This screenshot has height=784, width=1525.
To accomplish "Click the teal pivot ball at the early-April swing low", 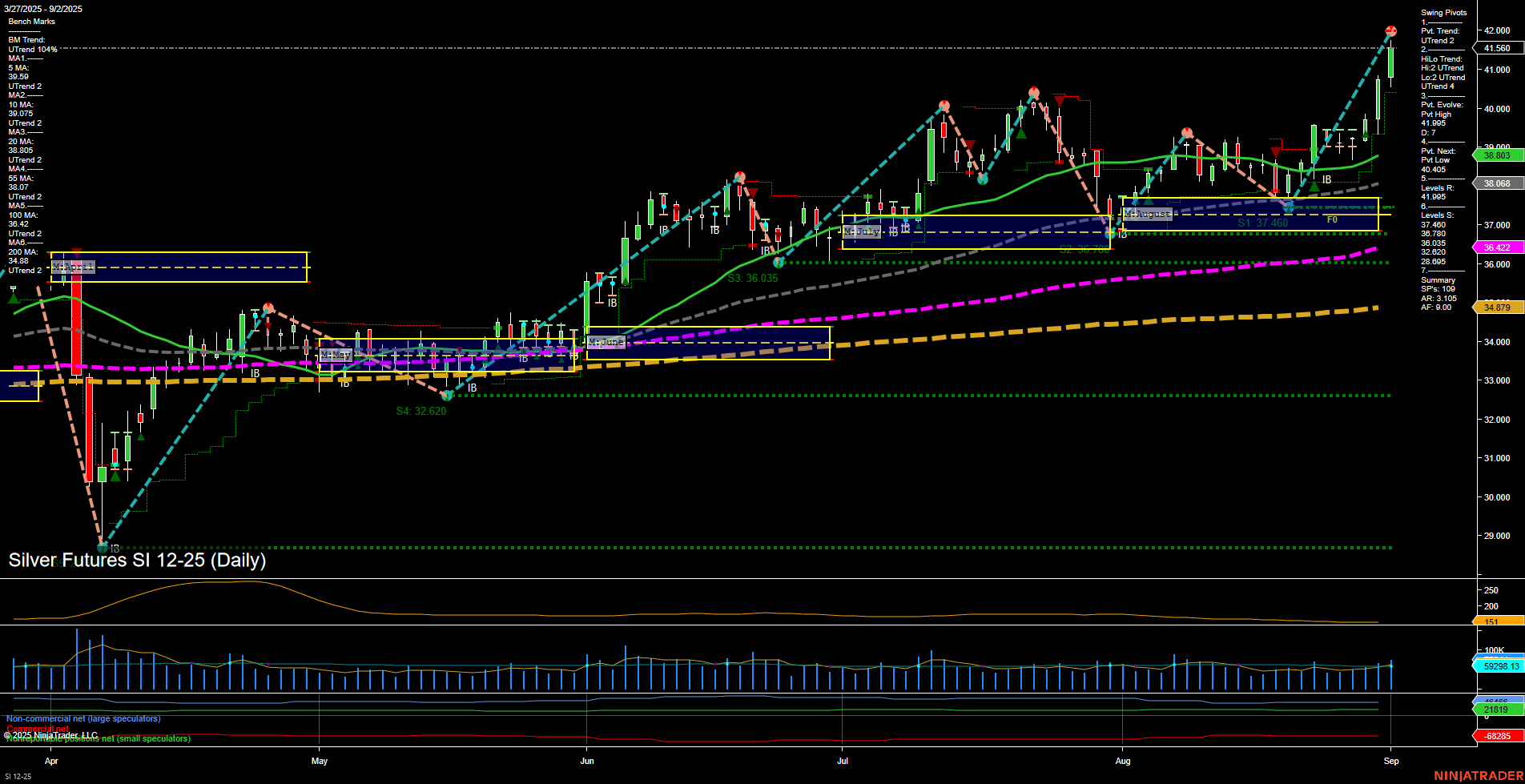I will click(x=104, y=547).
